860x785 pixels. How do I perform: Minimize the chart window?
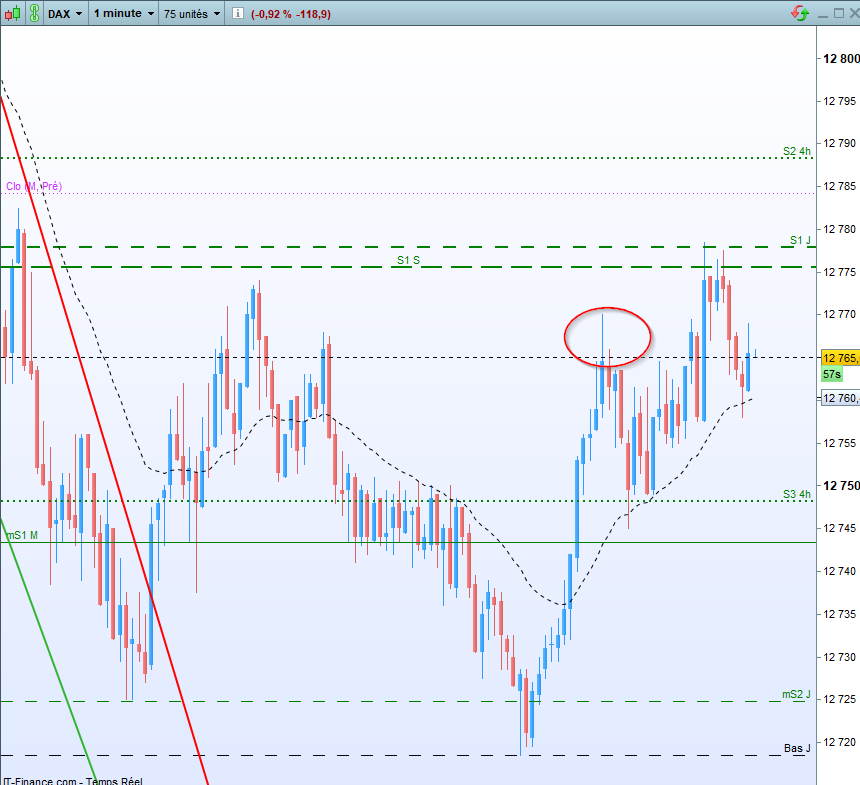pos(822,14)
